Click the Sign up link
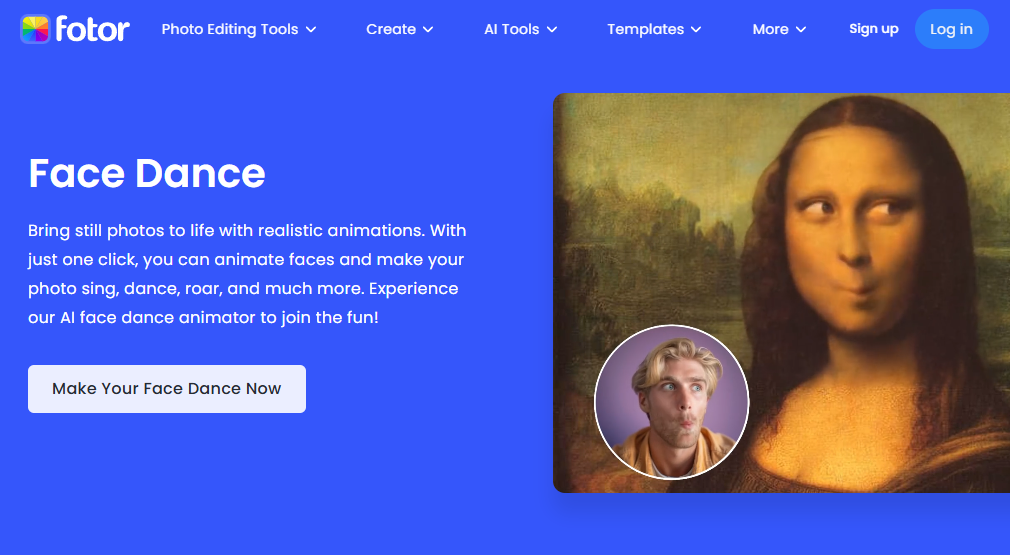 click(873, 29)
